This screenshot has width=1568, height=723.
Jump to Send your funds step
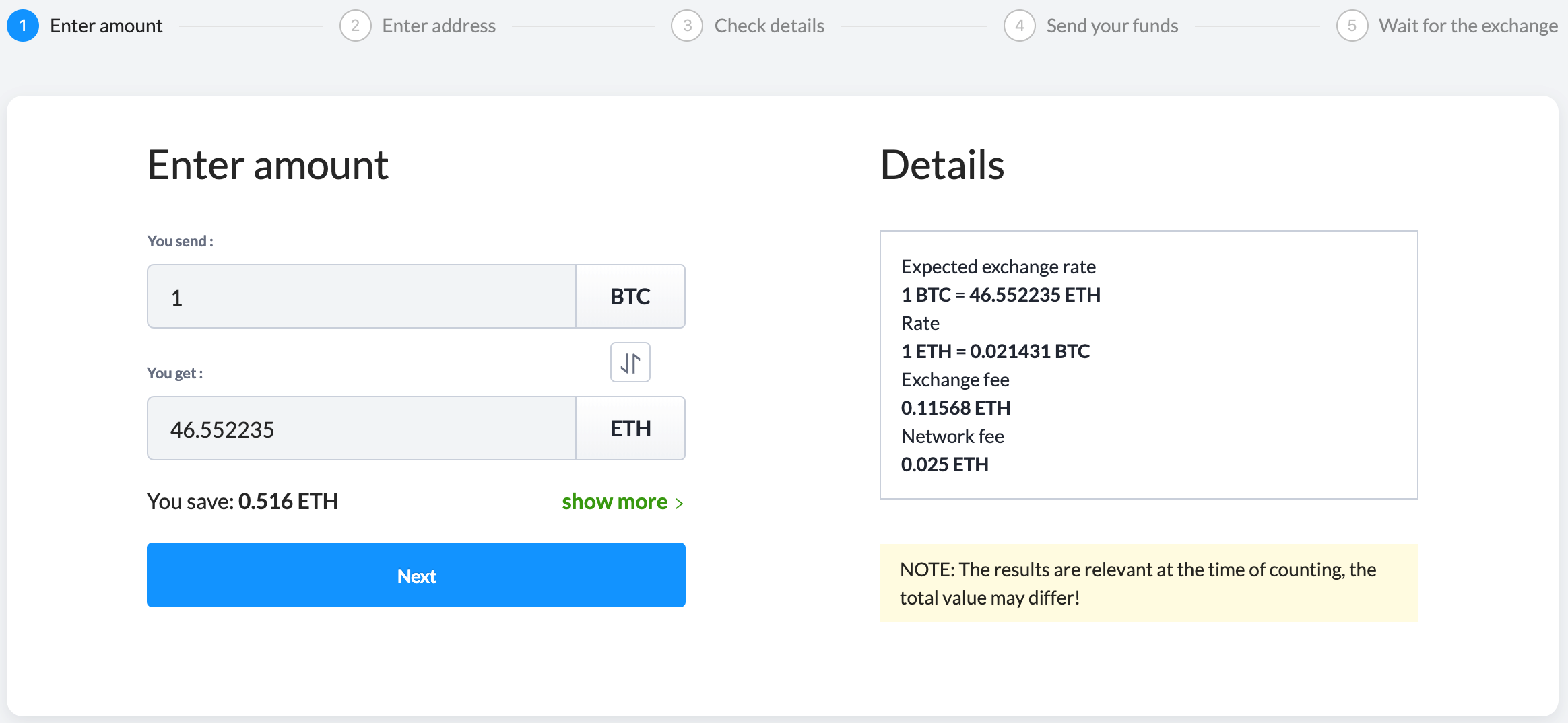click(x=1112, y=26)
